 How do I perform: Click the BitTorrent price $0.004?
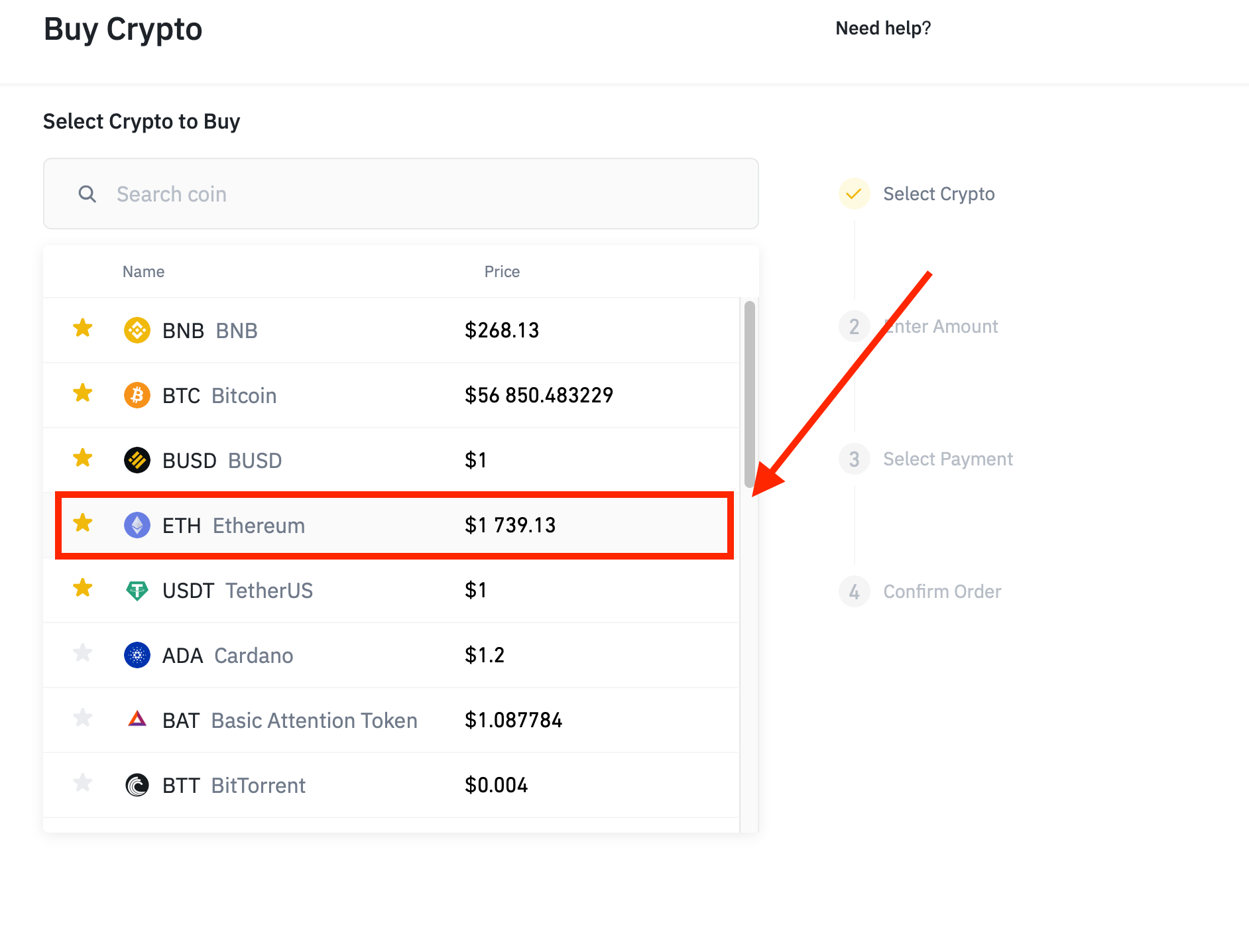[497, 785]
